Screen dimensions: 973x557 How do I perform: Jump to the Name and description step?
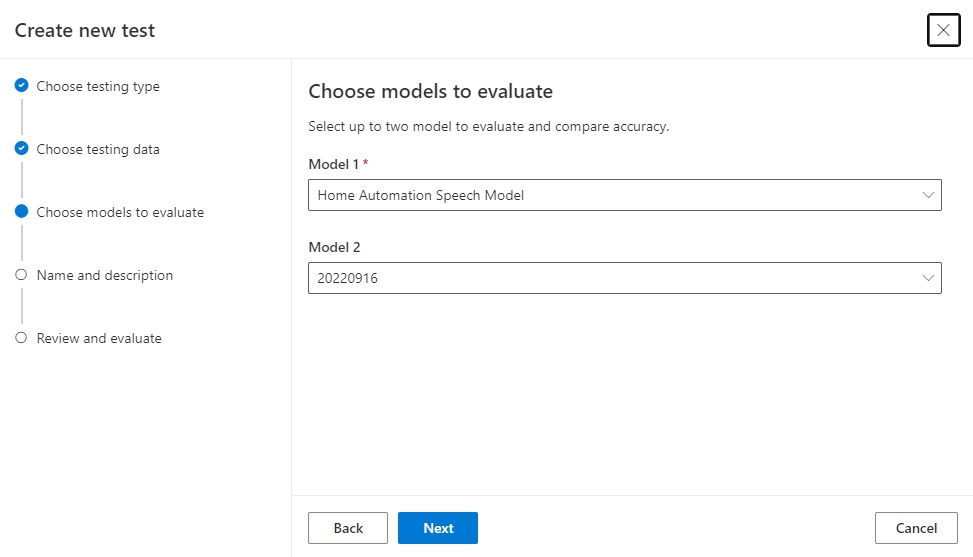pyautogui.click(x=105, y=275)
